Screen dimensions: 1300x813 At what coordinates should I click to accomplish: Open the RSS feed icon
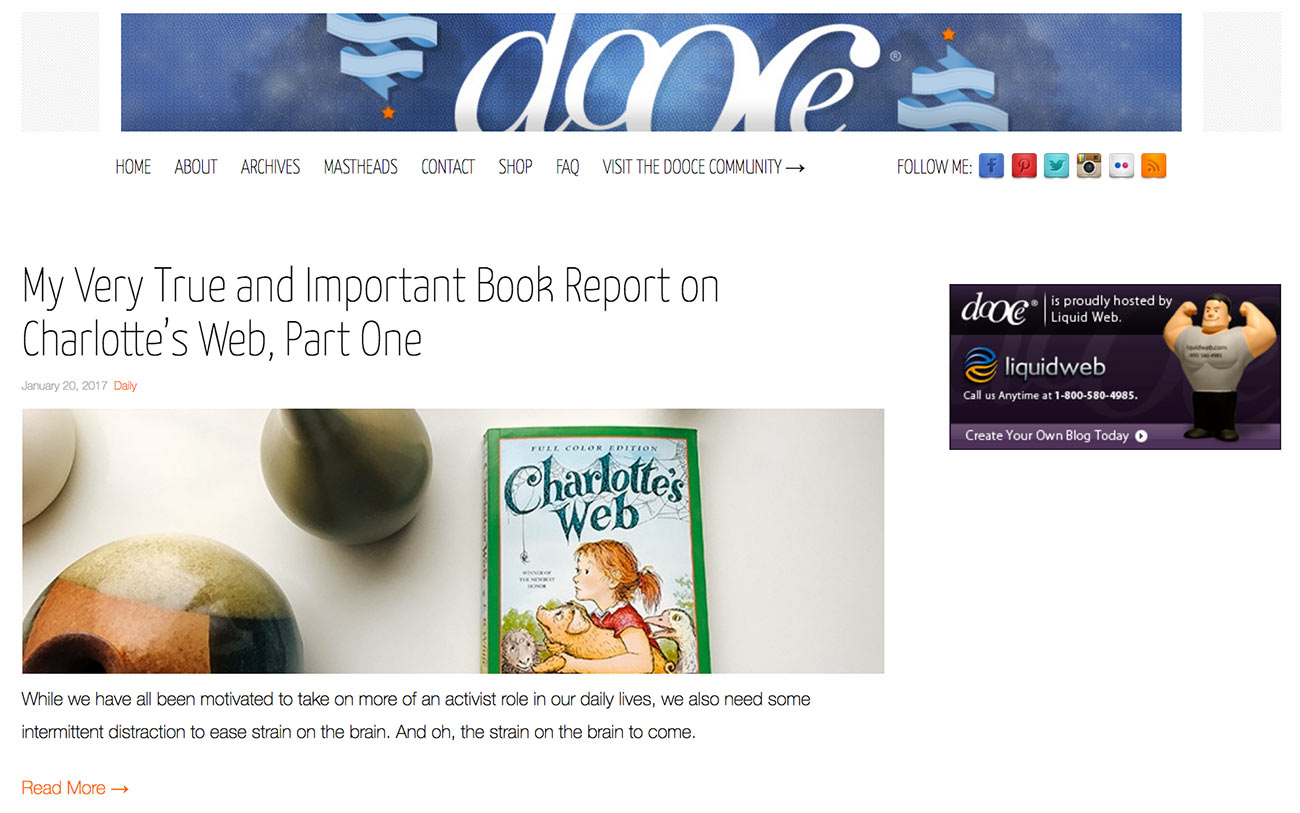(x=1153, y=166)
